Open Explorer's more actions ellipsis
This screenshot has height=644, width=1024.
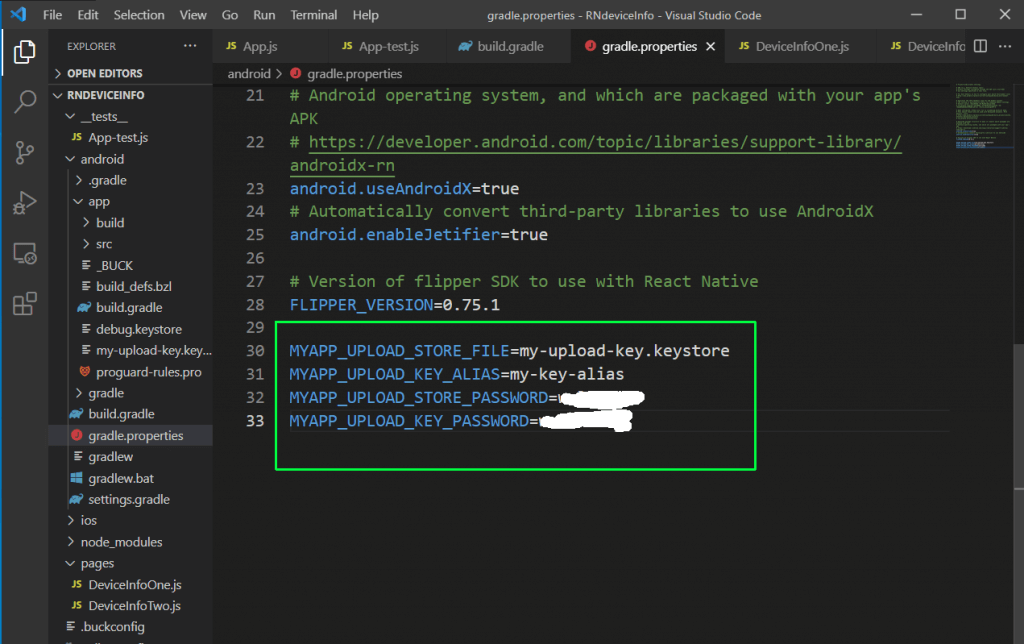click(190, 46)
